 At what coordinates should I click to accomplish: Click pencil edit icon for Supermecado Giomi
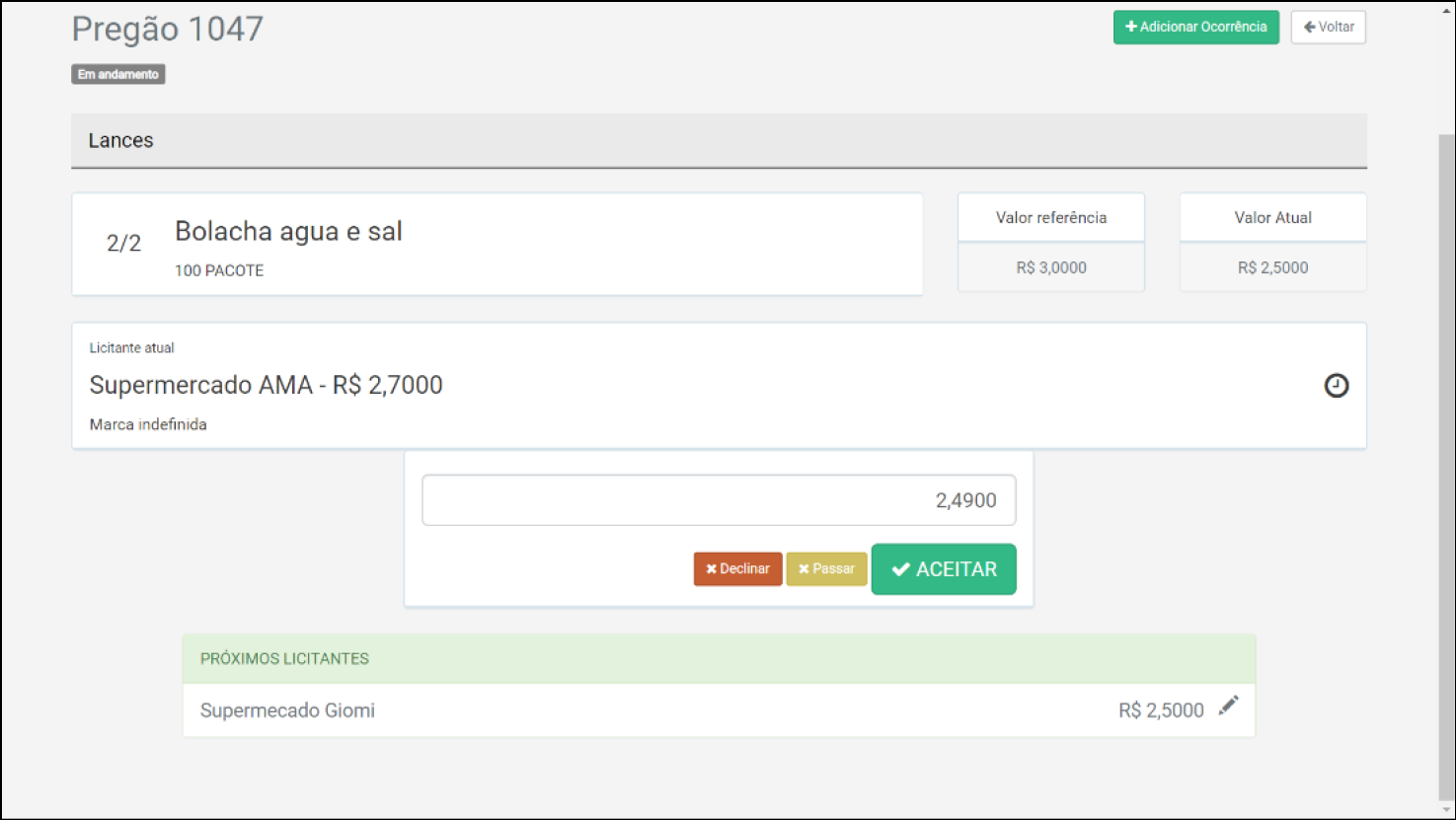(1228, 706)
